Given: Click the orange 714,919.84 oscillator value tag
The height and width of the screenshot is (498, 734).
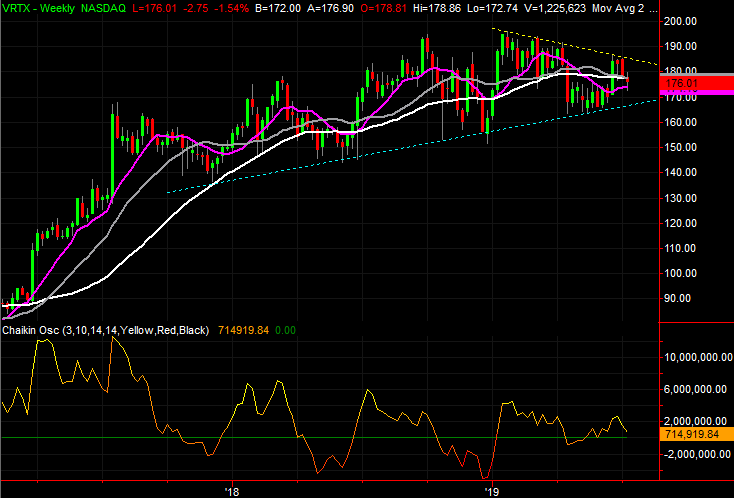Looking at the screenshot, I should coord(691,436).
